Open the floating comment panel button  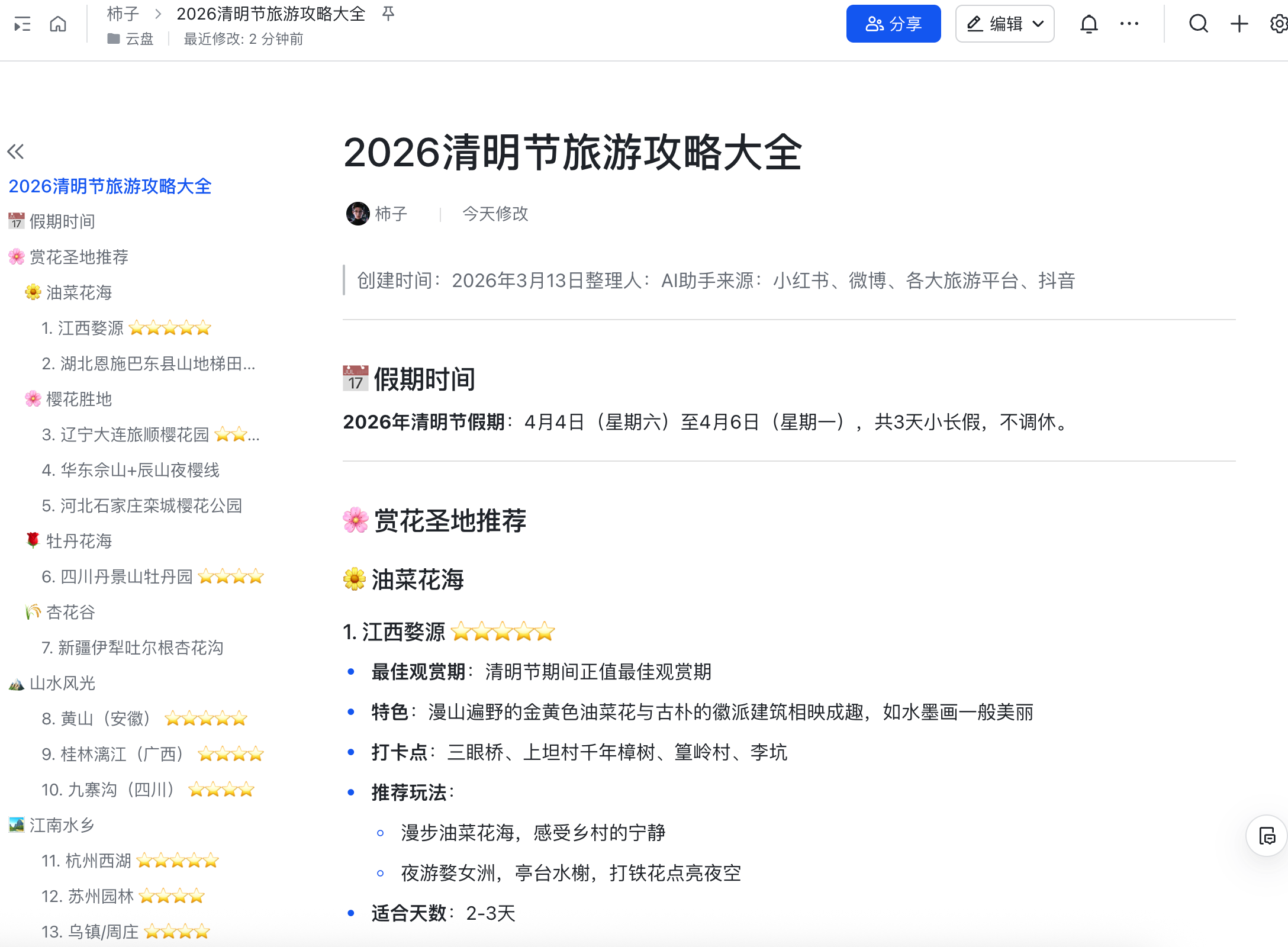1267,836
